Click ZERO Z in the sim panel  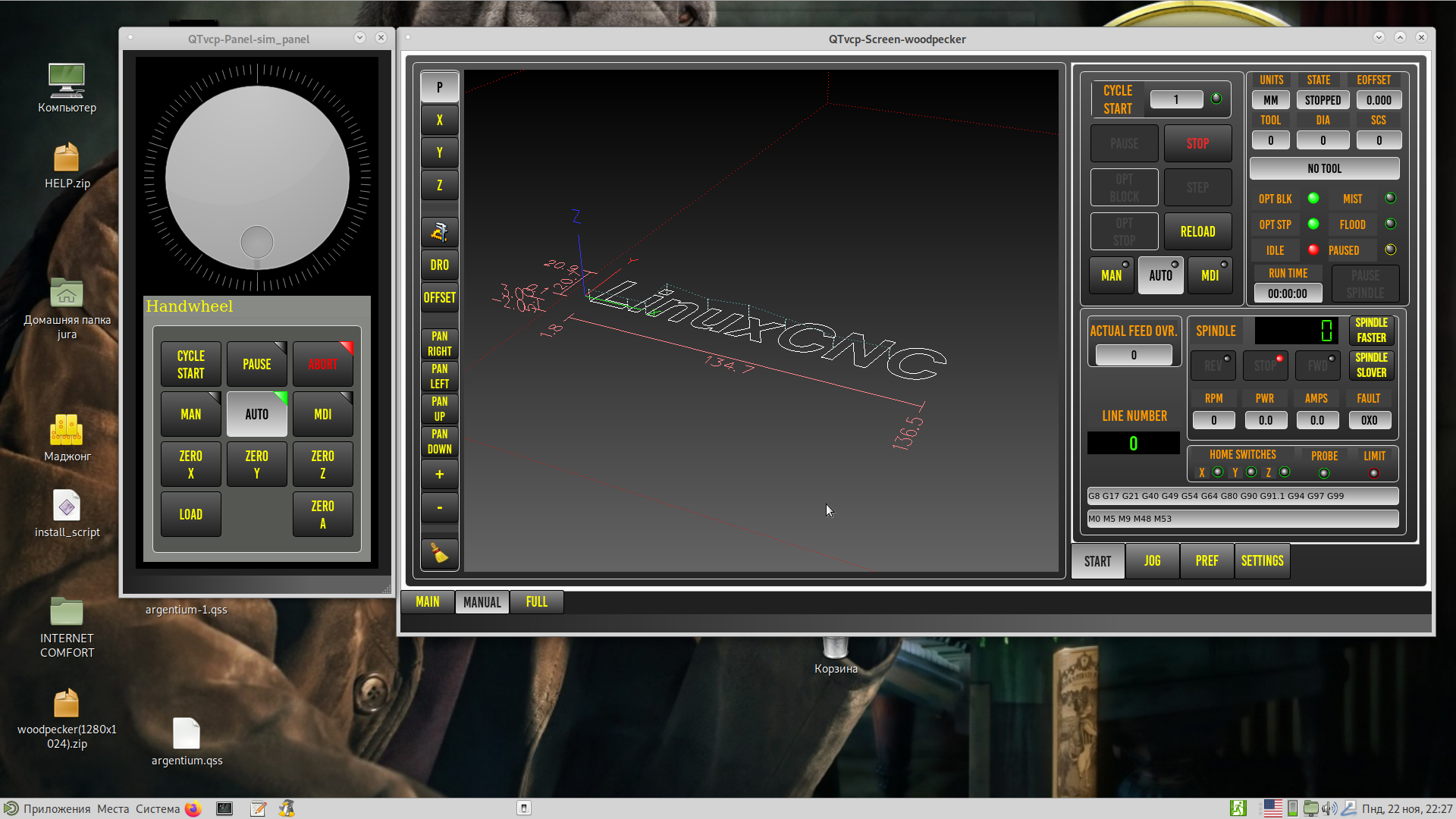(x=322, y=464)
